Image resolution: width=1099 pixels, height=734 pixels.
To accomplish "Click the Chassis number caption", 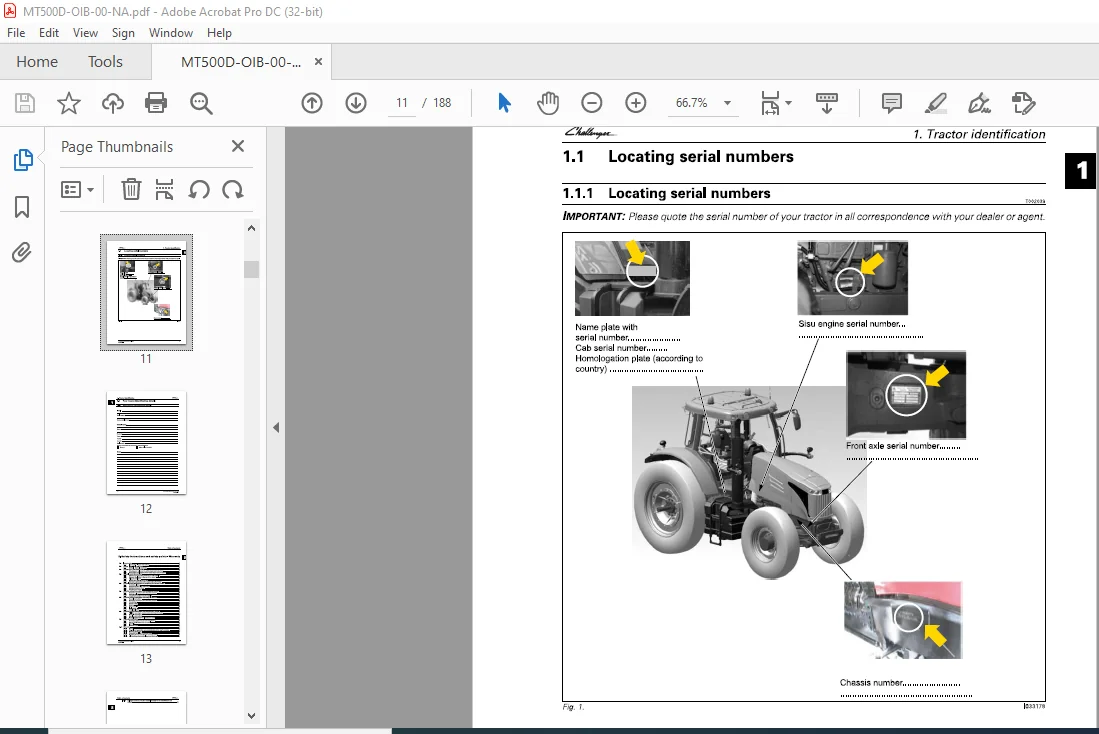I will pyautogui.click(x=900, y=683).
